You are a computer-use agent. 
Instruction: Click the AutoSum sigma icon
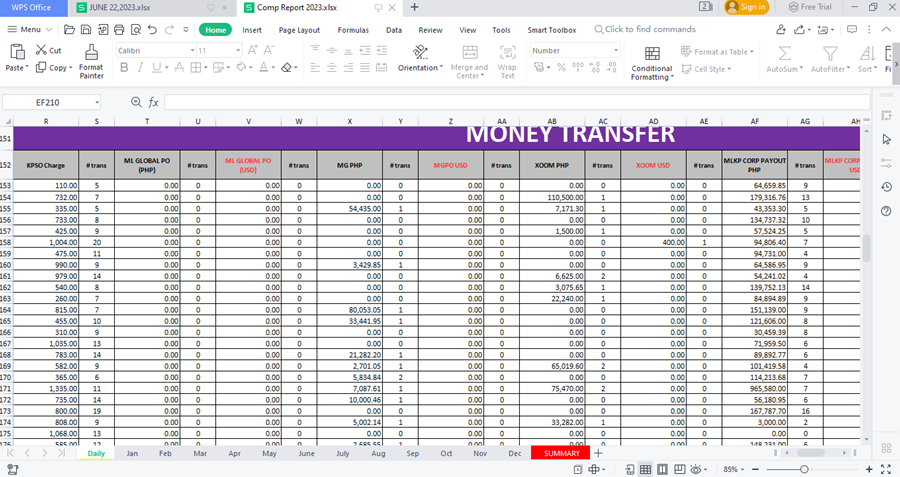[785, 54]
